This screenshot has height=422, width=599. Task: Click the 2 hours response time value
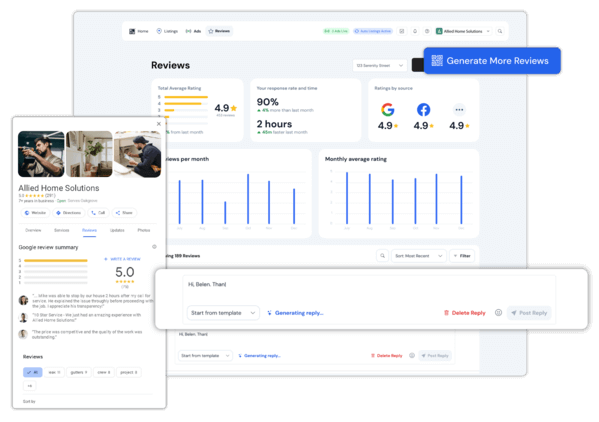click(x=274, y=124)
